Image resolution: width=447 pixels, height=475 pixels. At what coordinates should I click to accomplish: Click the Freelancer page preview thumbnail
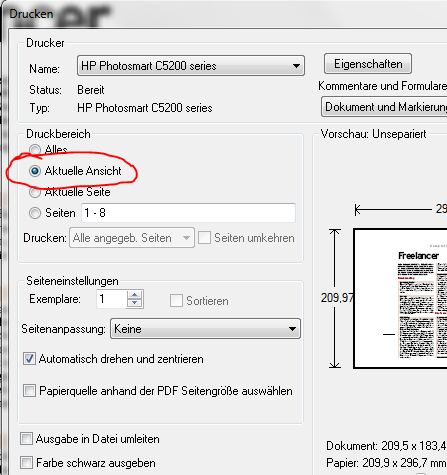click(x=400, y=299)
